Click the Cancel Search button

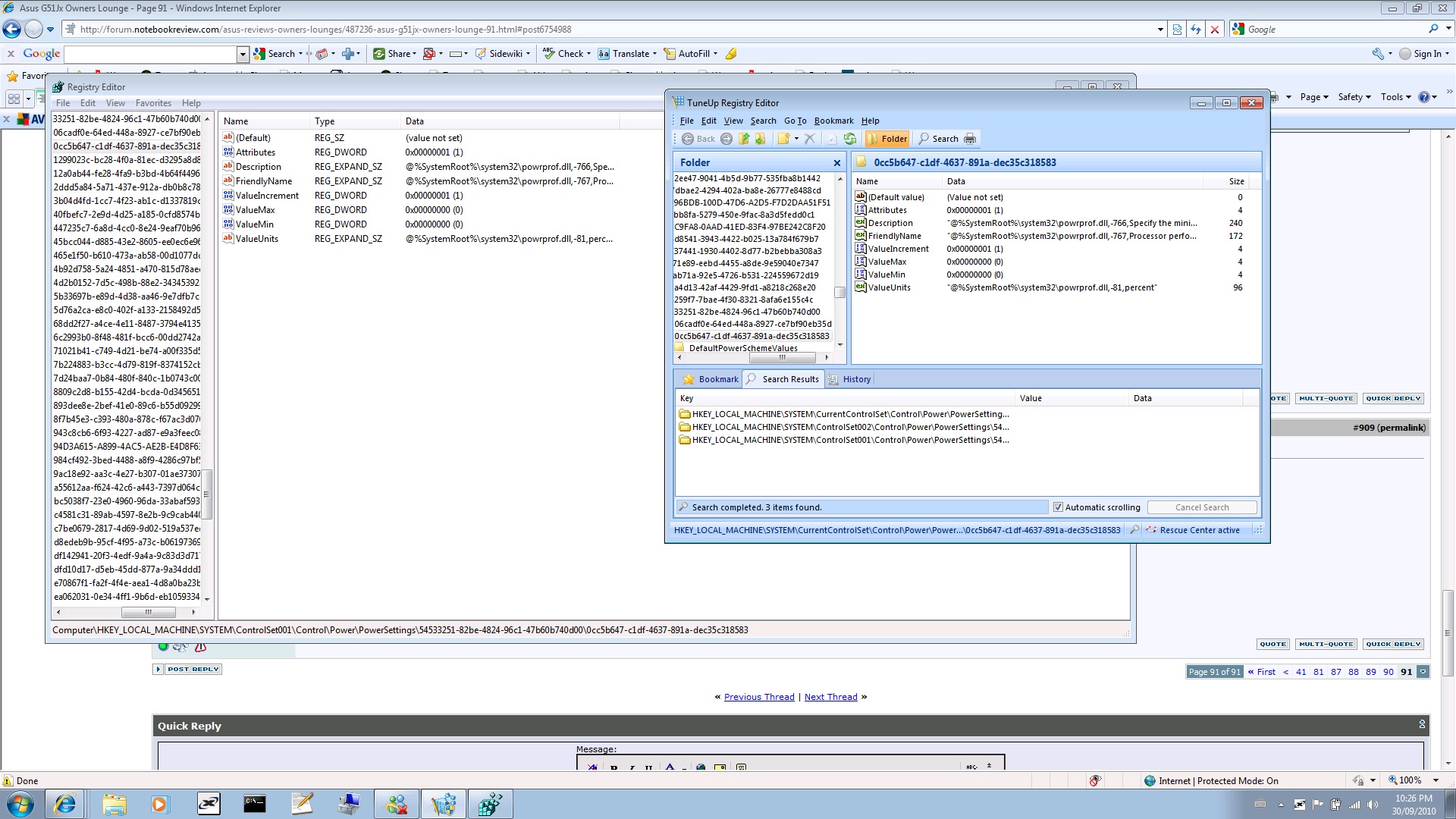(1202, 507)
